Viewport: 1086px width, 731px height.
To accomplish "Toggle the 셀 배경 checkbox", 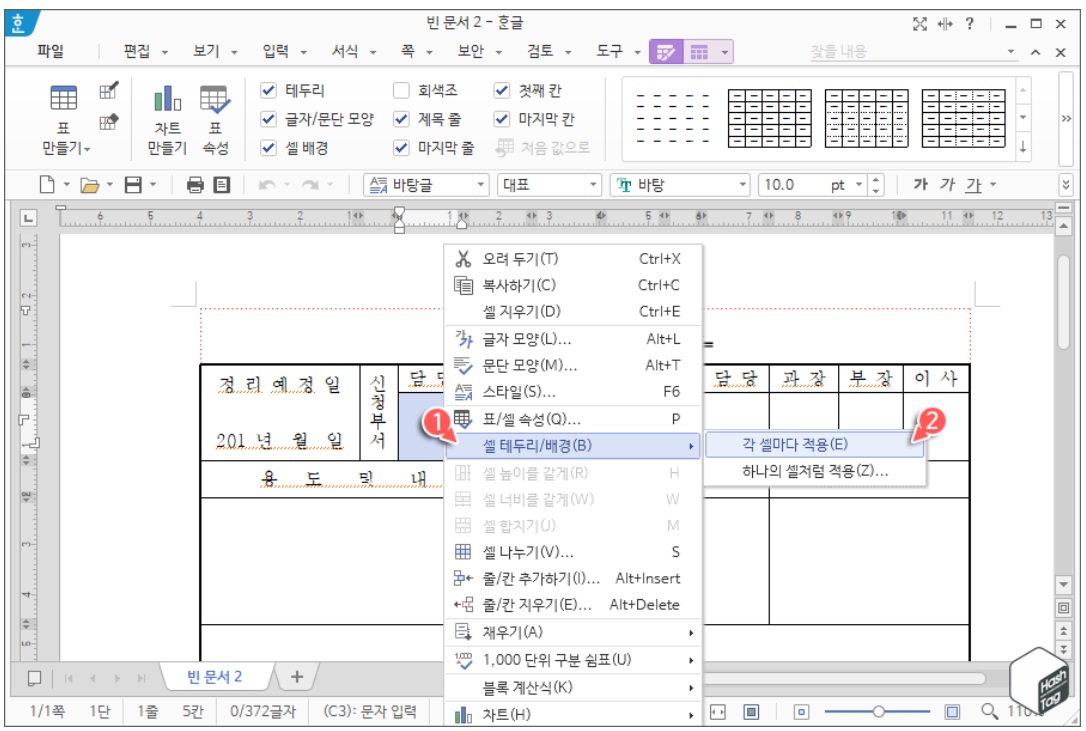I will coord(269,148).
